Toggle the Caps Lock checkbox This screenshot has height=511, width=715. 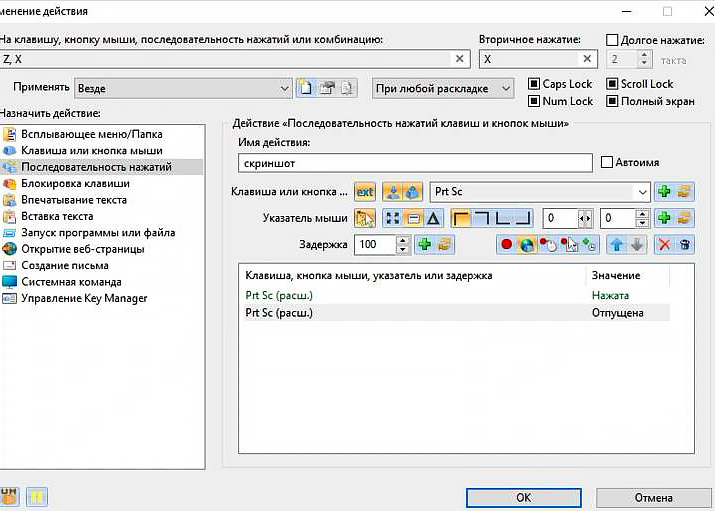(533, 84)
